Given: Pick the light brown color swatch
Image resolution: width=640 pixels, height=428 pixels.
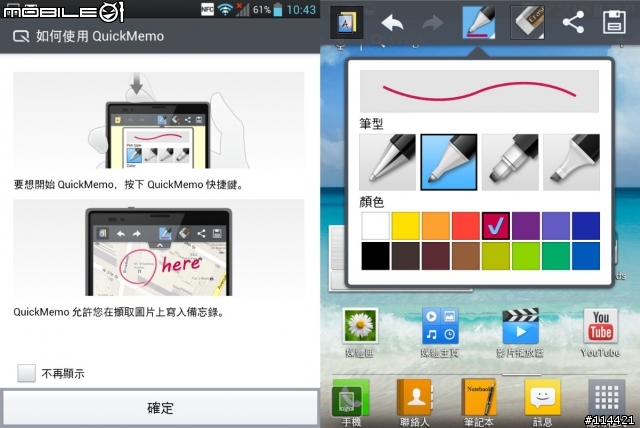Looking at the screenshot, I should click(466, 256).
